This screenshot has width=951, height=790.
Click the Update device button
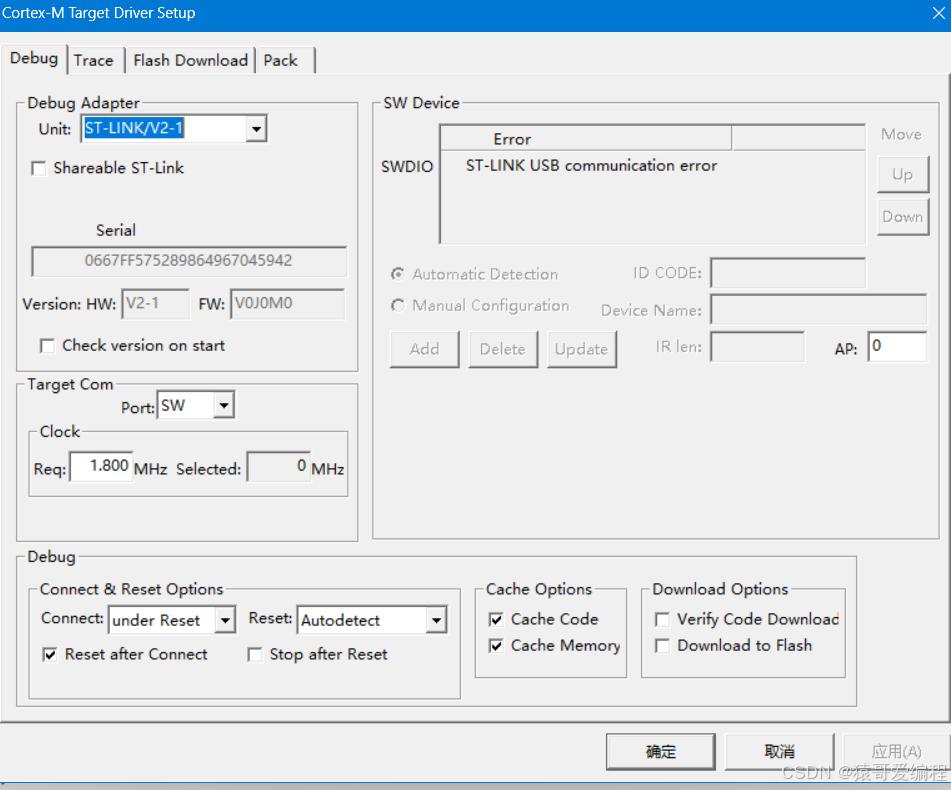click(582, 349)
